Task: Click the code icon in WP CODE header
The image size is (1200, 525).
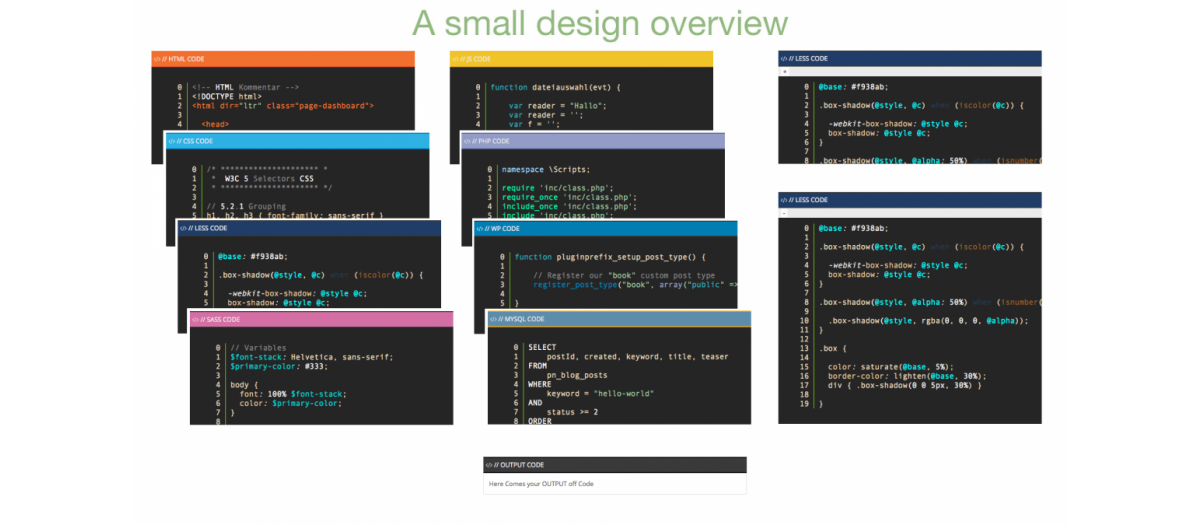Action: (x=479, y=229)
